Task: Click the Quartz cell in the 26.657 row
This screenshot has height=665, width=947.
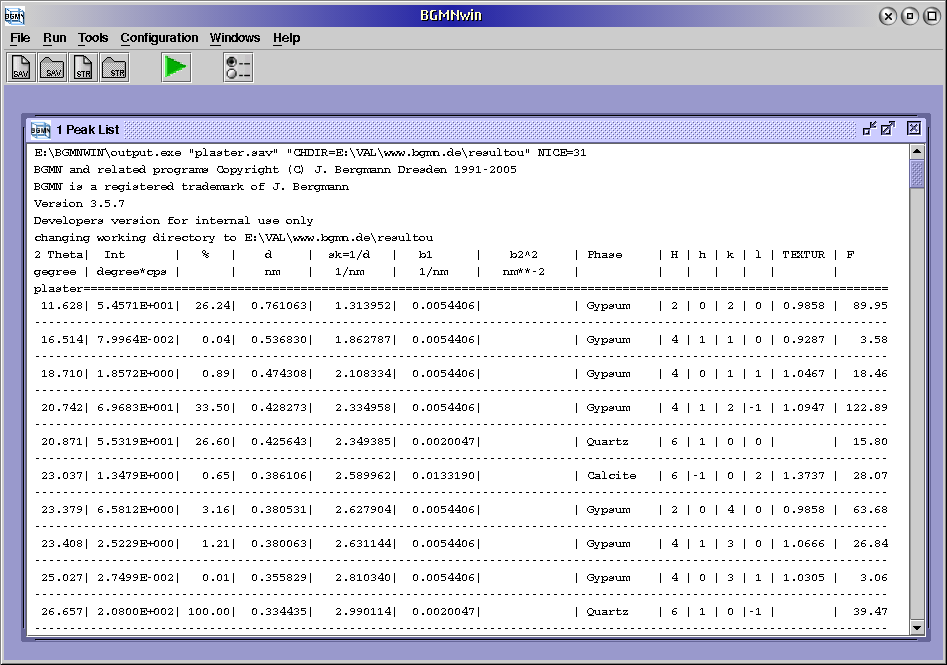Action: click(x=607, y=611)
